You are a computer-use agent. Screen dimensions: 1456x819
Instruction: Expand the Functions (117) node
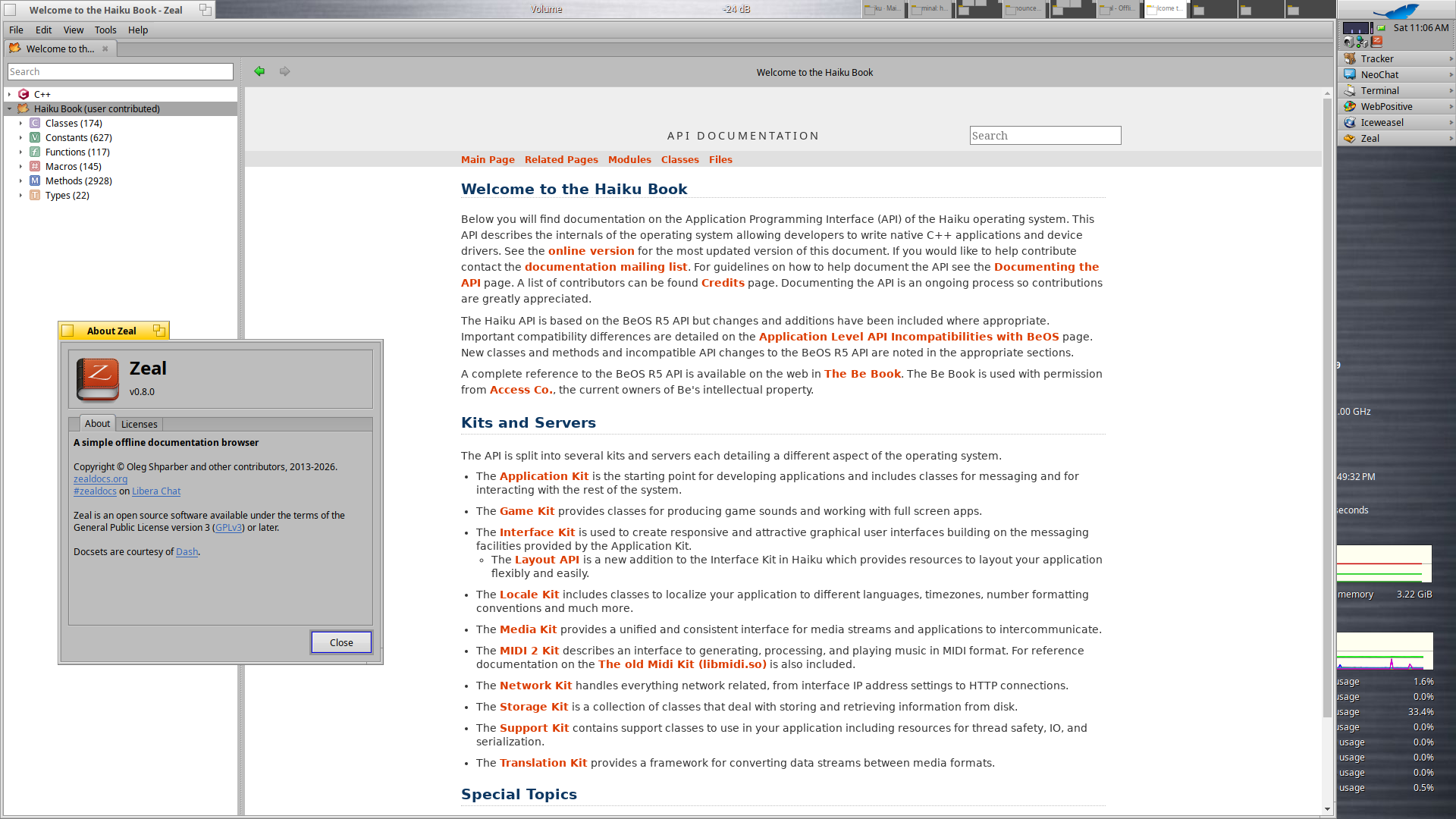pos(20,152)
